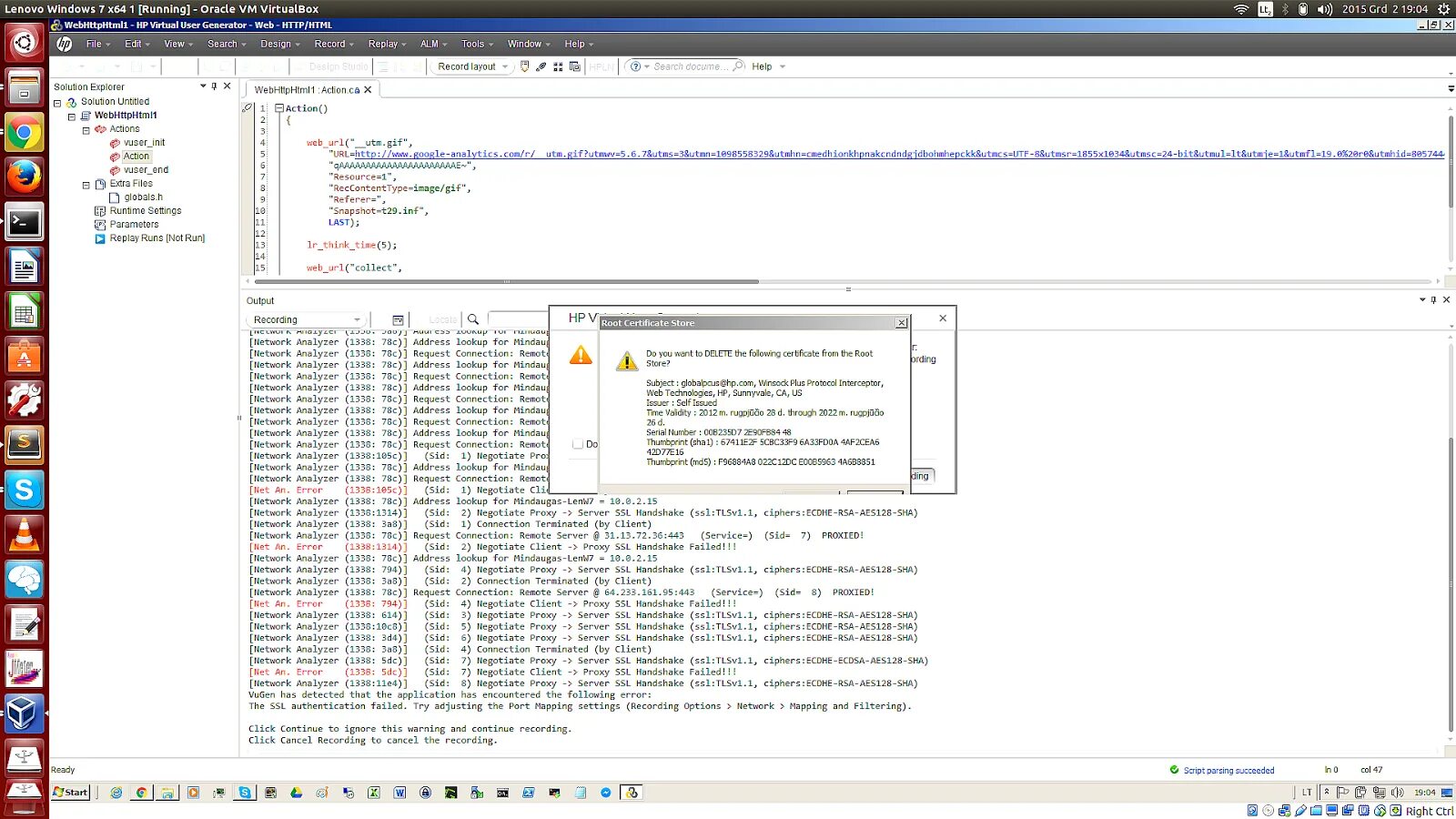Click the Help toolbar button
Image resolution: width=1456 pixels, height=819 pixels.
point(762,66)
